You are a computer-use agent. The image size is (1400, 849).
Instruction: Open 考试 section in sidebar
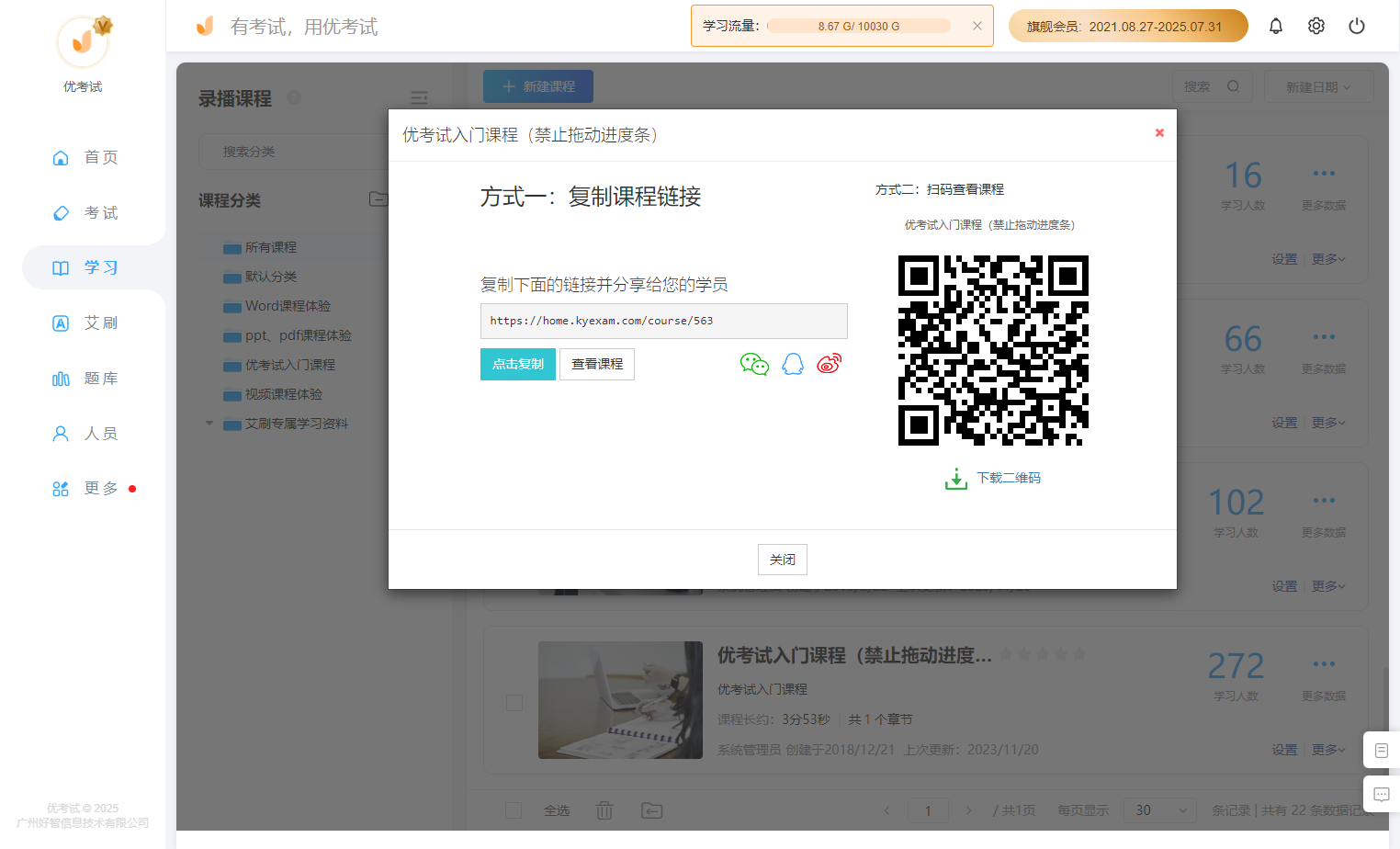tap(85, 212)
